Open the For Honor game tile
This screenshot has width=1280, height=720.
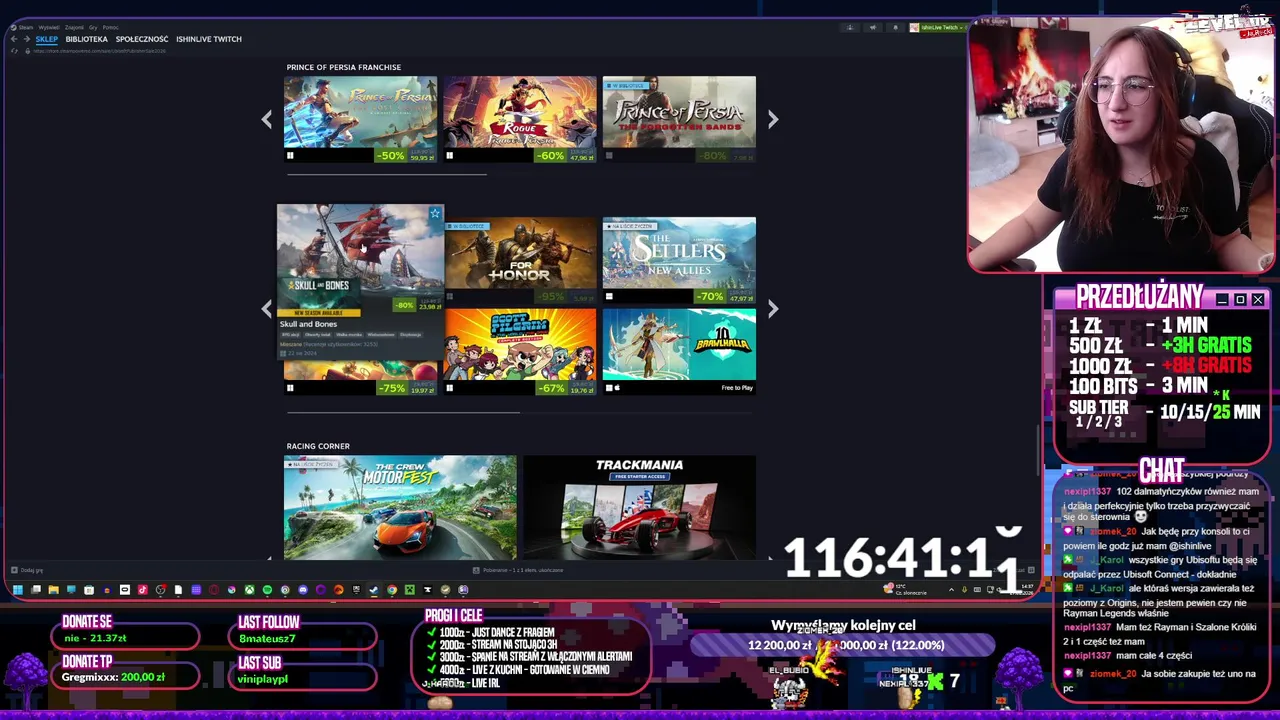[x=520, y=259]
